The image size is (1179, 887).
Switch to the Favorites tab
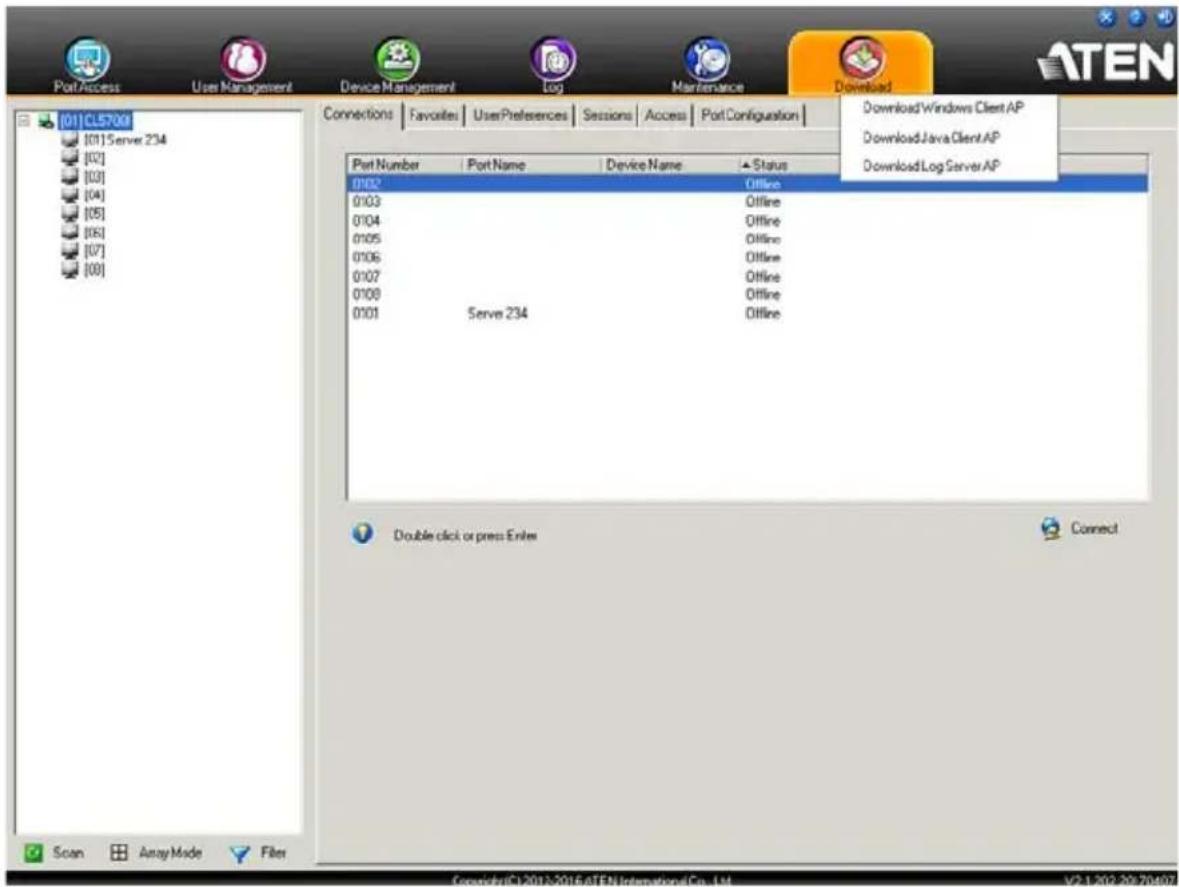pos(434,115)
